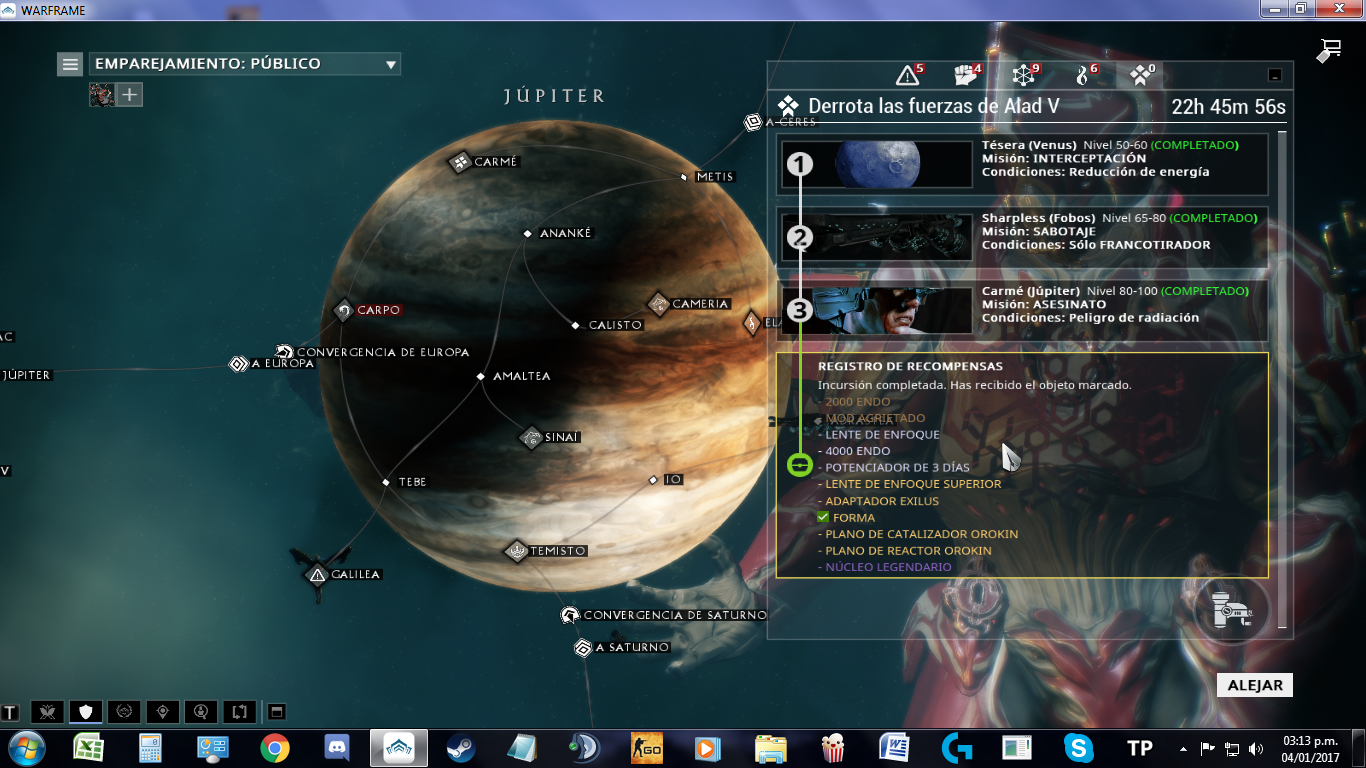Toggle the swap arrows map filter
Screen dimensions: 1366x768
pos(240,712)
